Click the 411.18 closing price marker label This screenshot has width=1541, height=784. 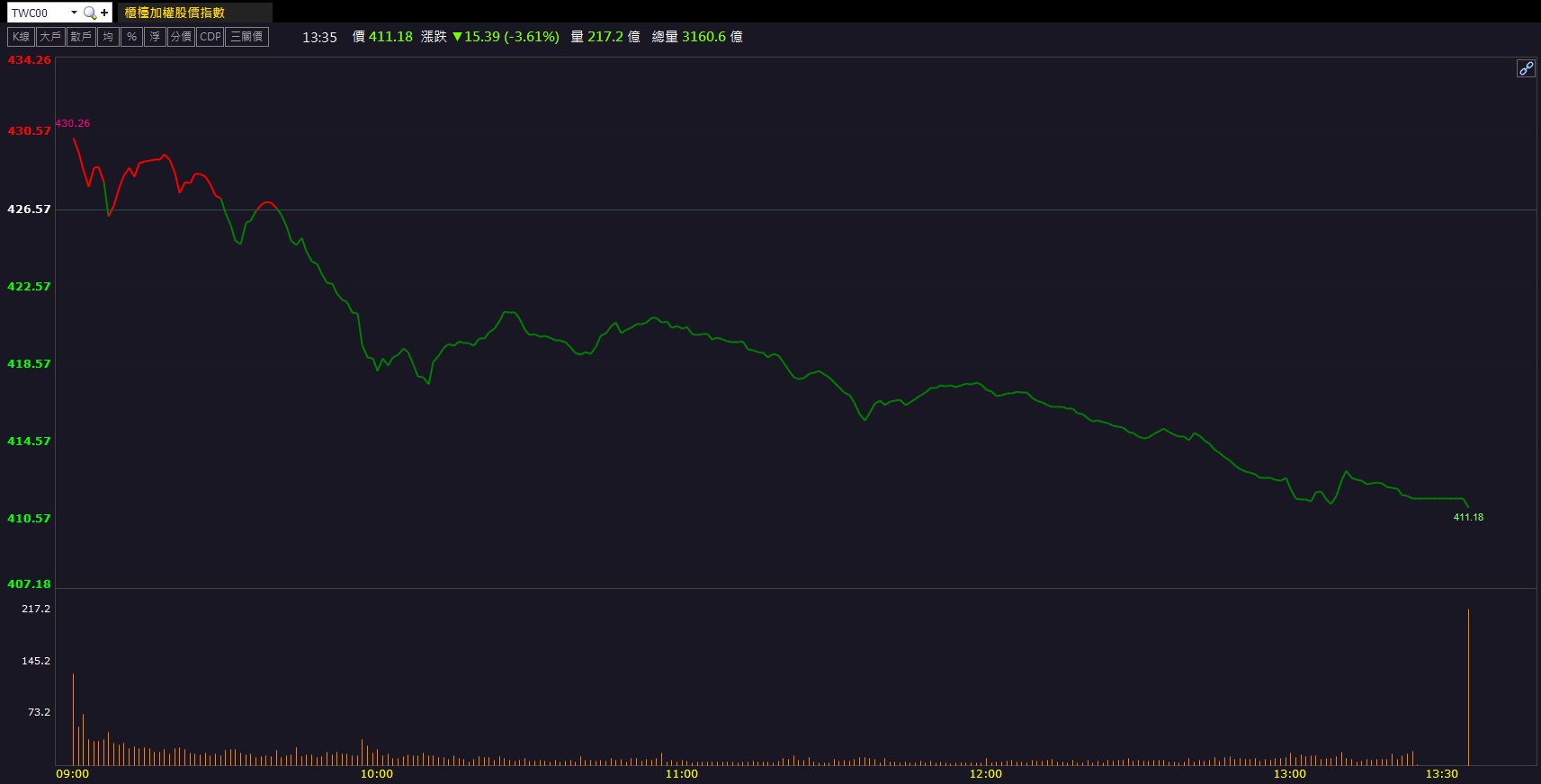coord(1468,517)
